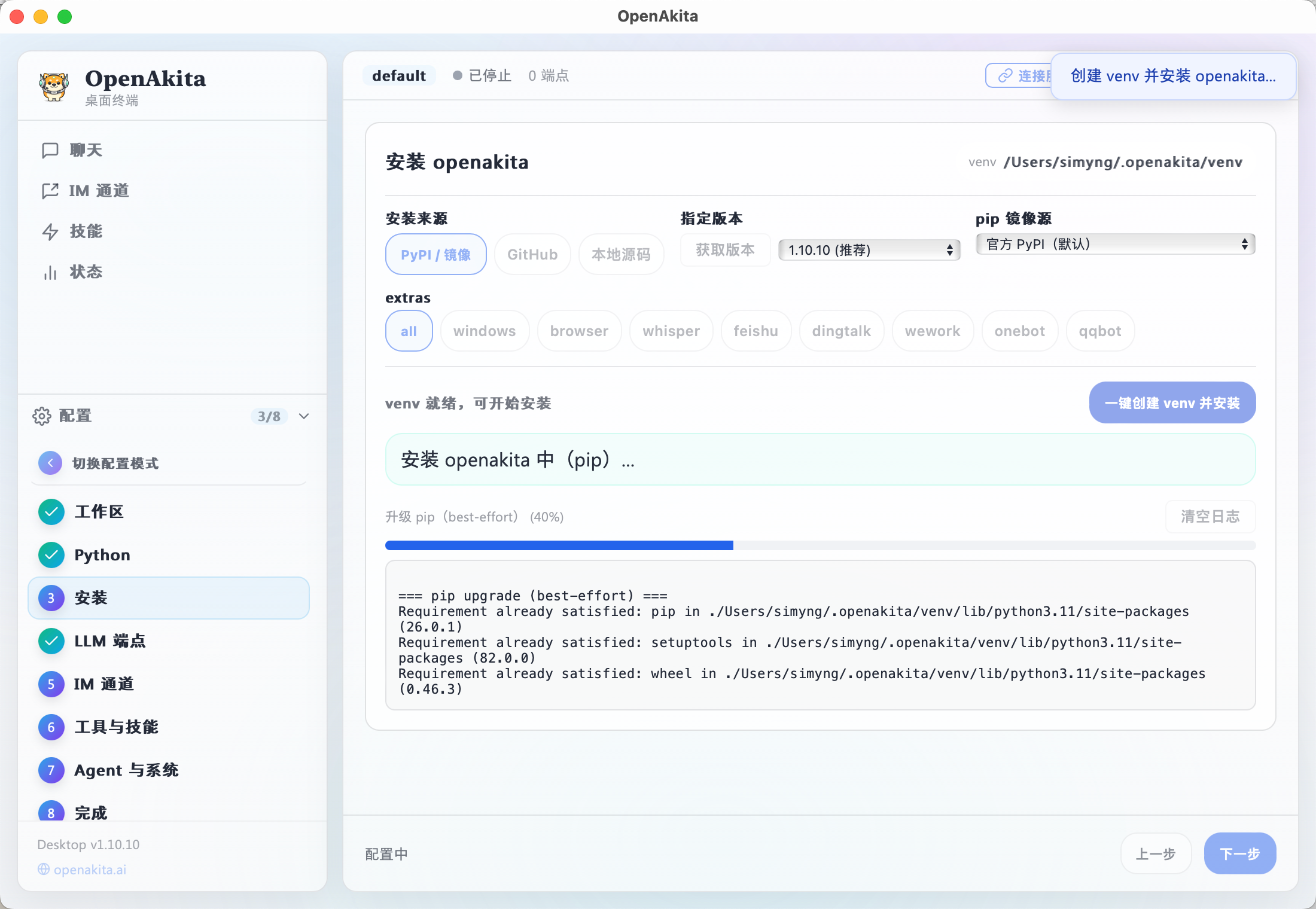Click the IM 通道 external link icon
Screen dimensions: 1316x909
click(50, 191)
